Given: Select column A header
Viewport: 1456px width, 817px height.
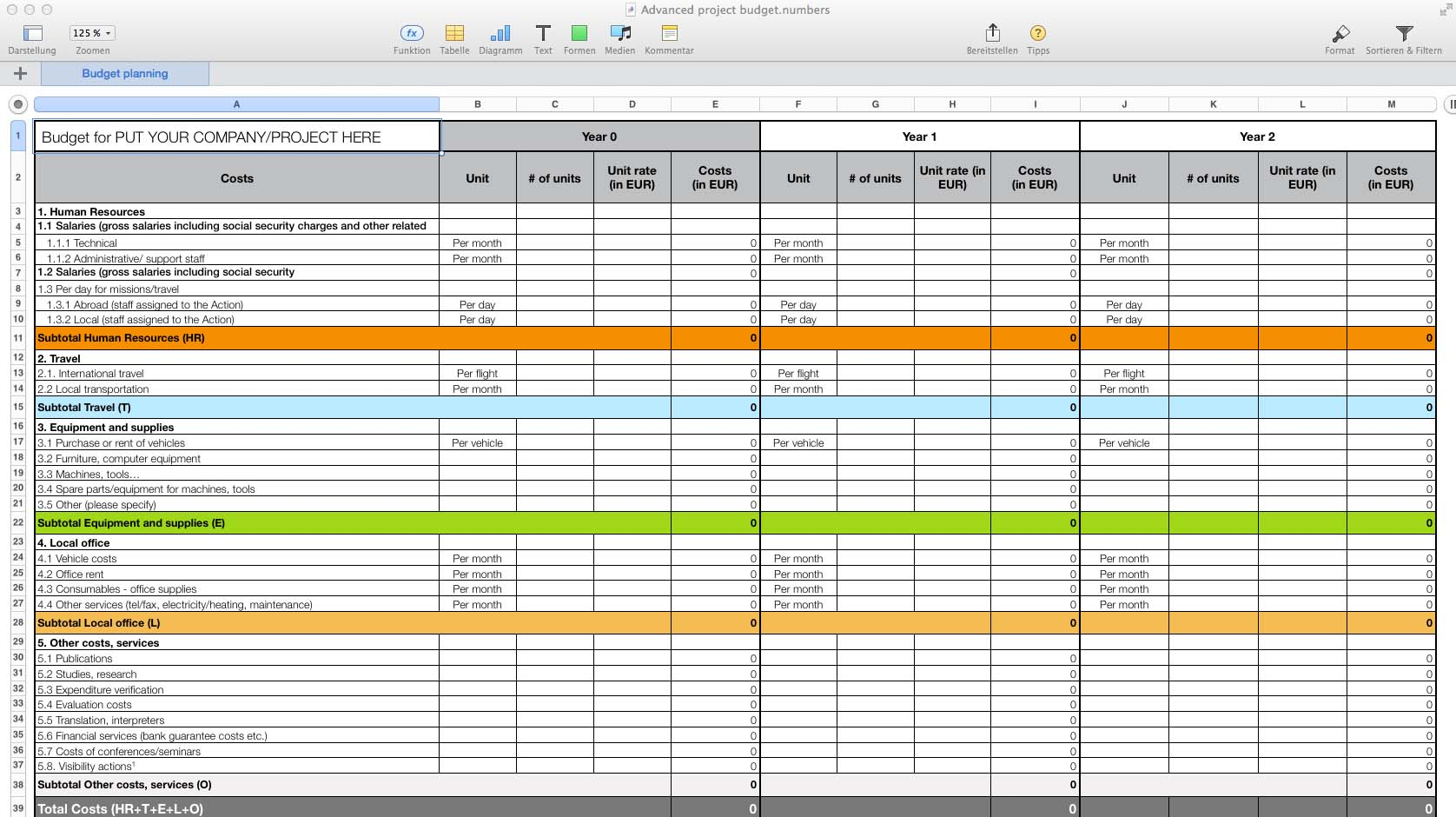Looking at the screenshot, I should pyautogui.click(x=236, y=104).
